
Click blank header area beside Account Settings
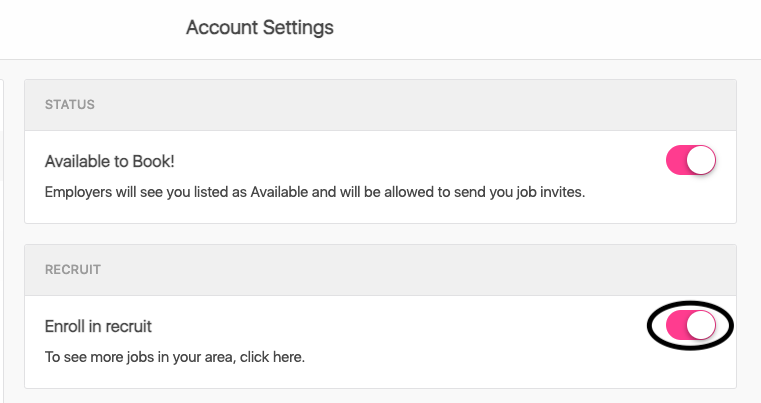(x=550, y=28)
